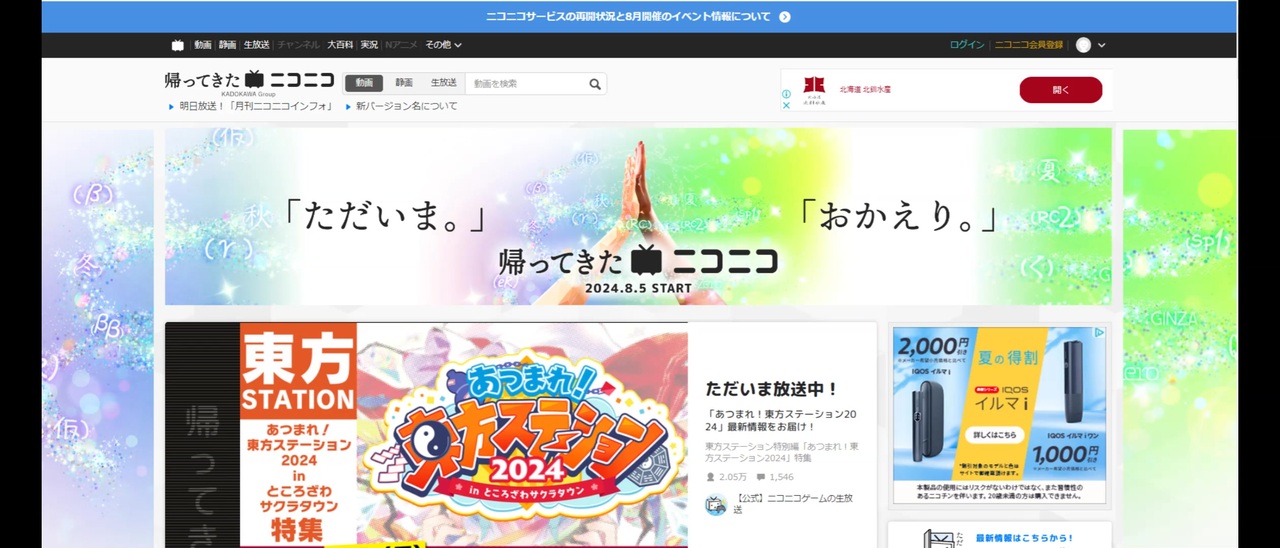This screenshot has width=1280, height=548.
Task: Open チャンネル in the top navigation bar
Action: point(299,45)
